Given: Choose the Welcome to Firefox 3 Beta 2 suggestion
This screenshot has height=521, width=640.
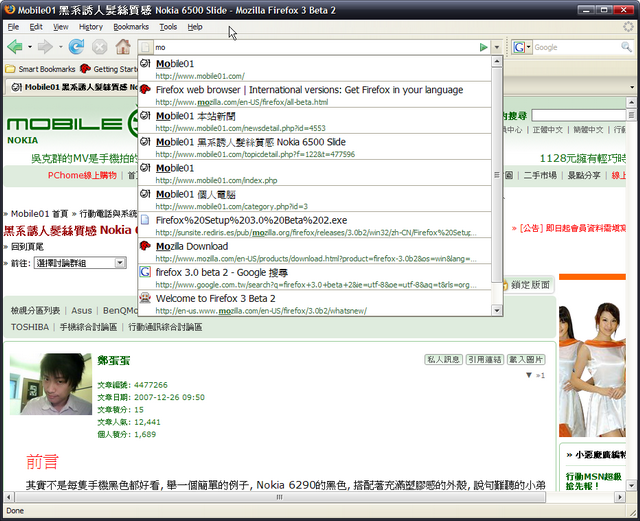Looking at the screenshot, I should coord(315,303).
